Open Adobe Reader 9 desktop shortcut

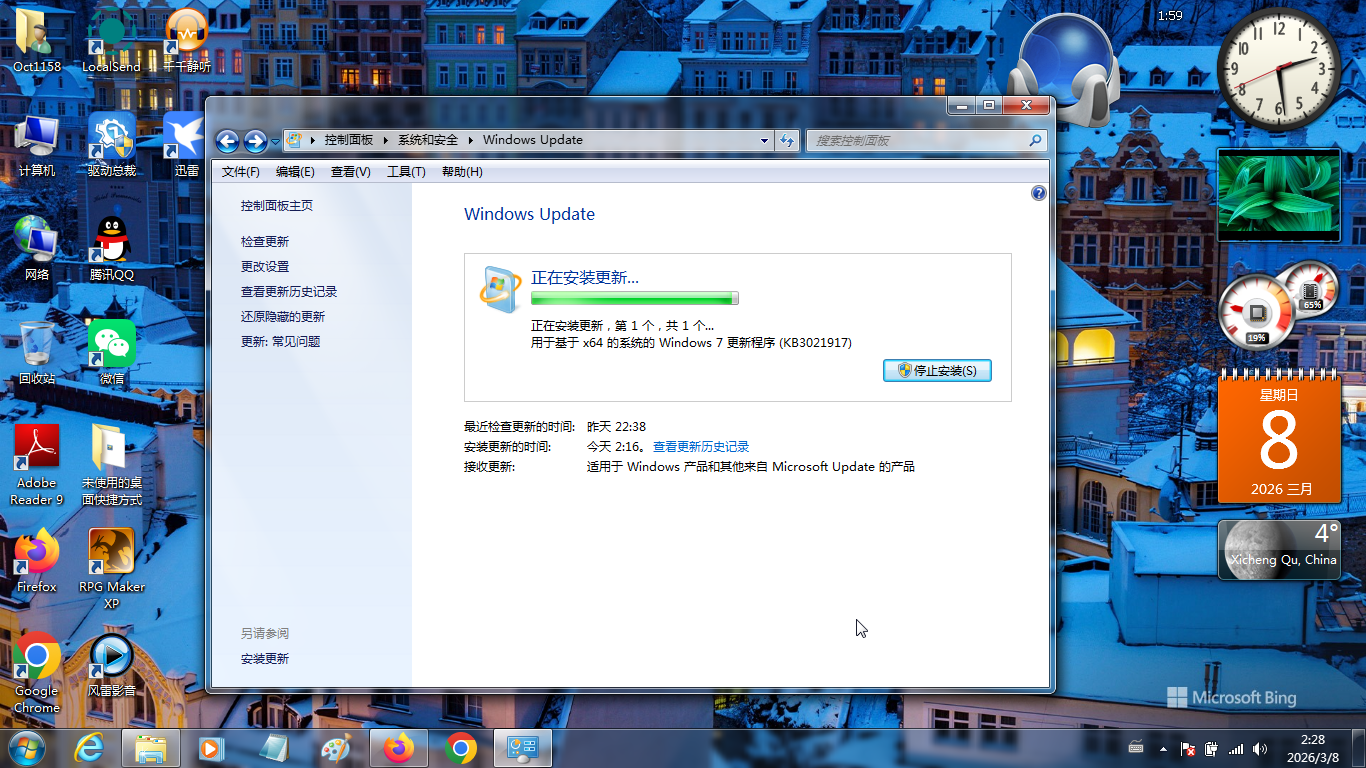(37, 449)
